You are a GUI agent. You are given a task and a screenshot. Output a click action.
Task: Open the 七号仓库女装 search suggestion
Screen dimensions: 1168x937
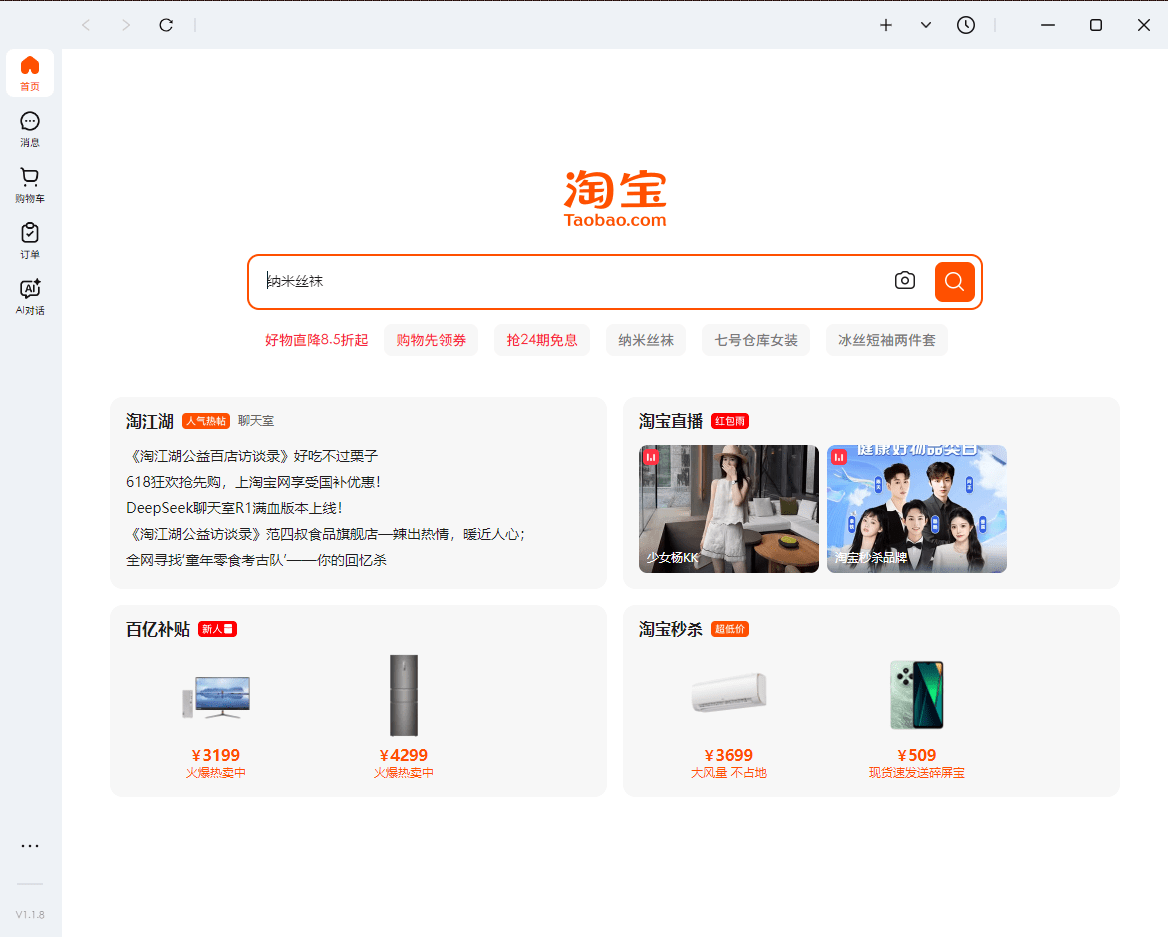[x=756, y=340]
